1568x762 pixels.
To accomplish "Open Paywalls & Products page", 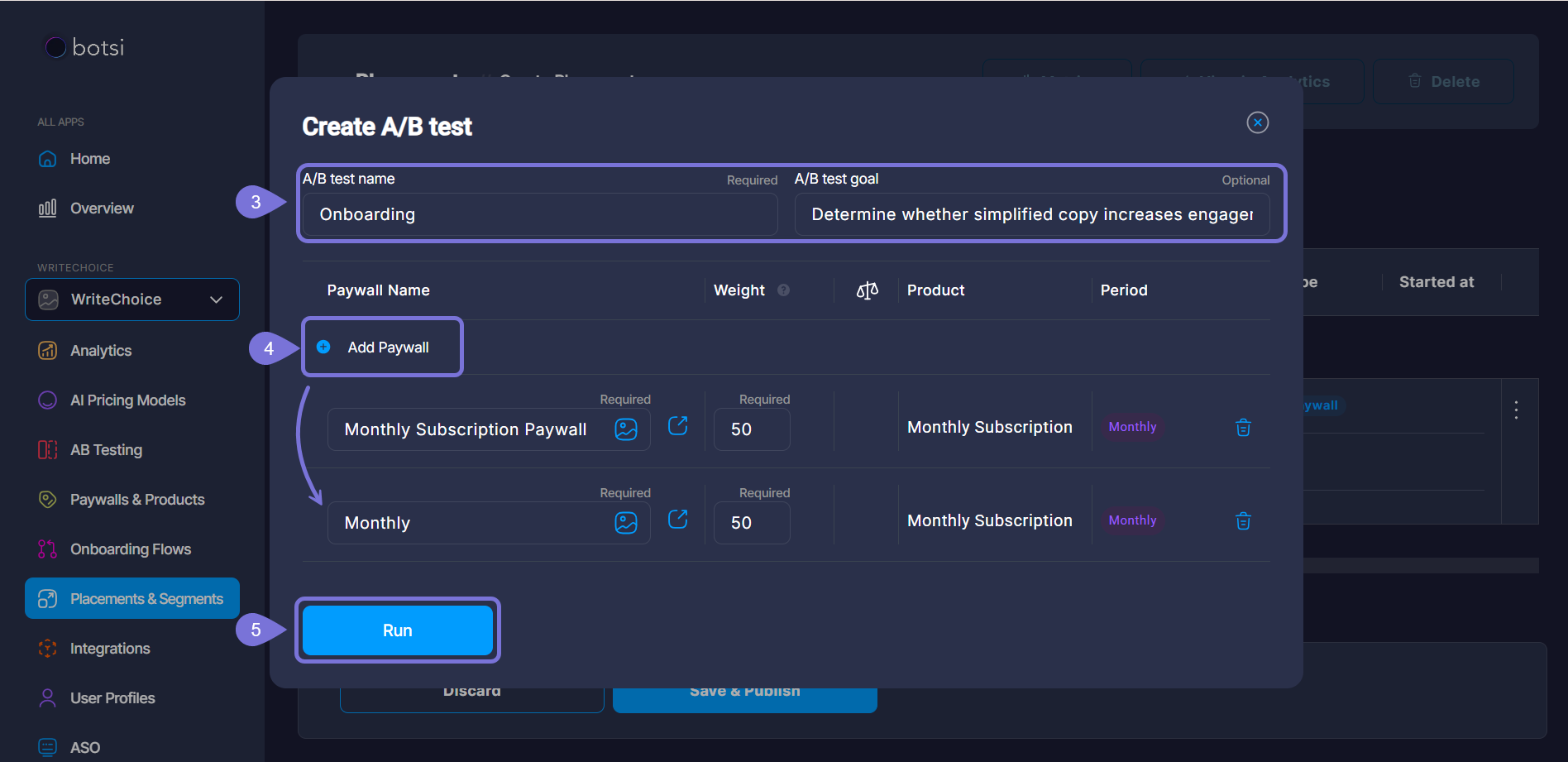I will (x=136, y=500).
